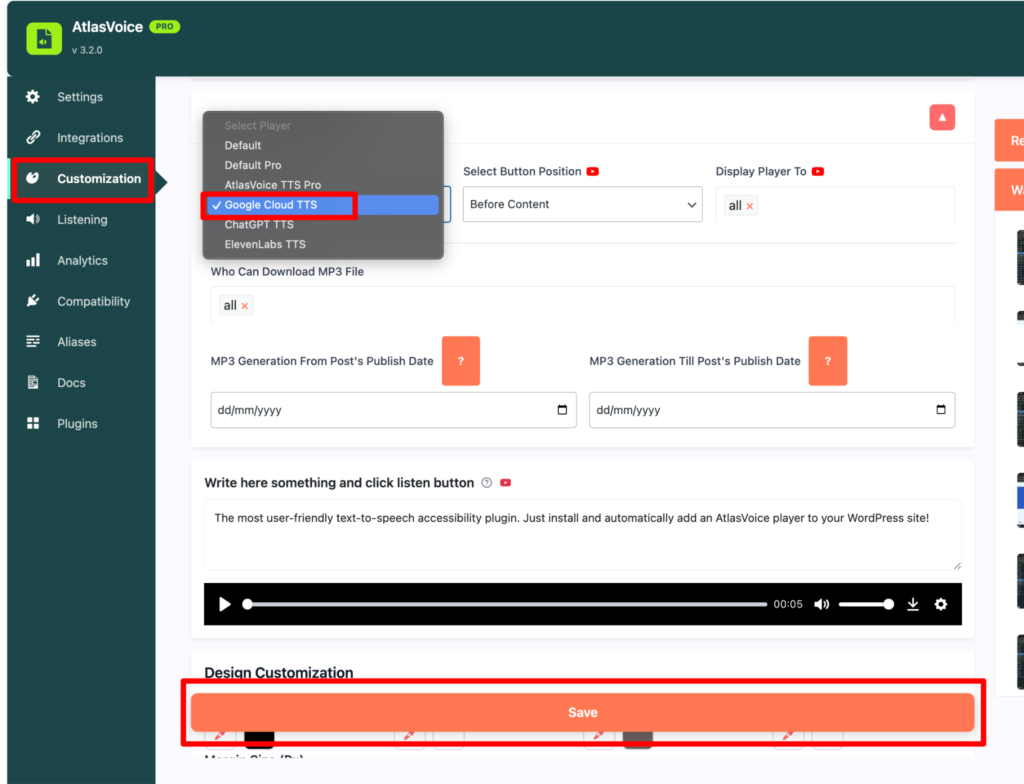Click the PRO badge next to AtlasVoice
Viewport: 1024px width, 784px height.
click(165, 27)
